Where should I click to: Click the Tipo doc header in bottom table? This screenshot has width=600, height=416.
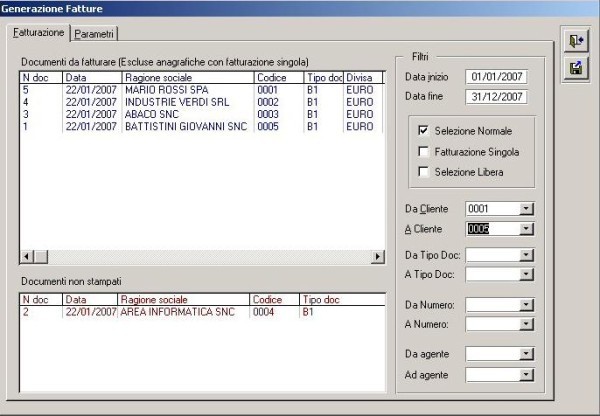point(342,300)
